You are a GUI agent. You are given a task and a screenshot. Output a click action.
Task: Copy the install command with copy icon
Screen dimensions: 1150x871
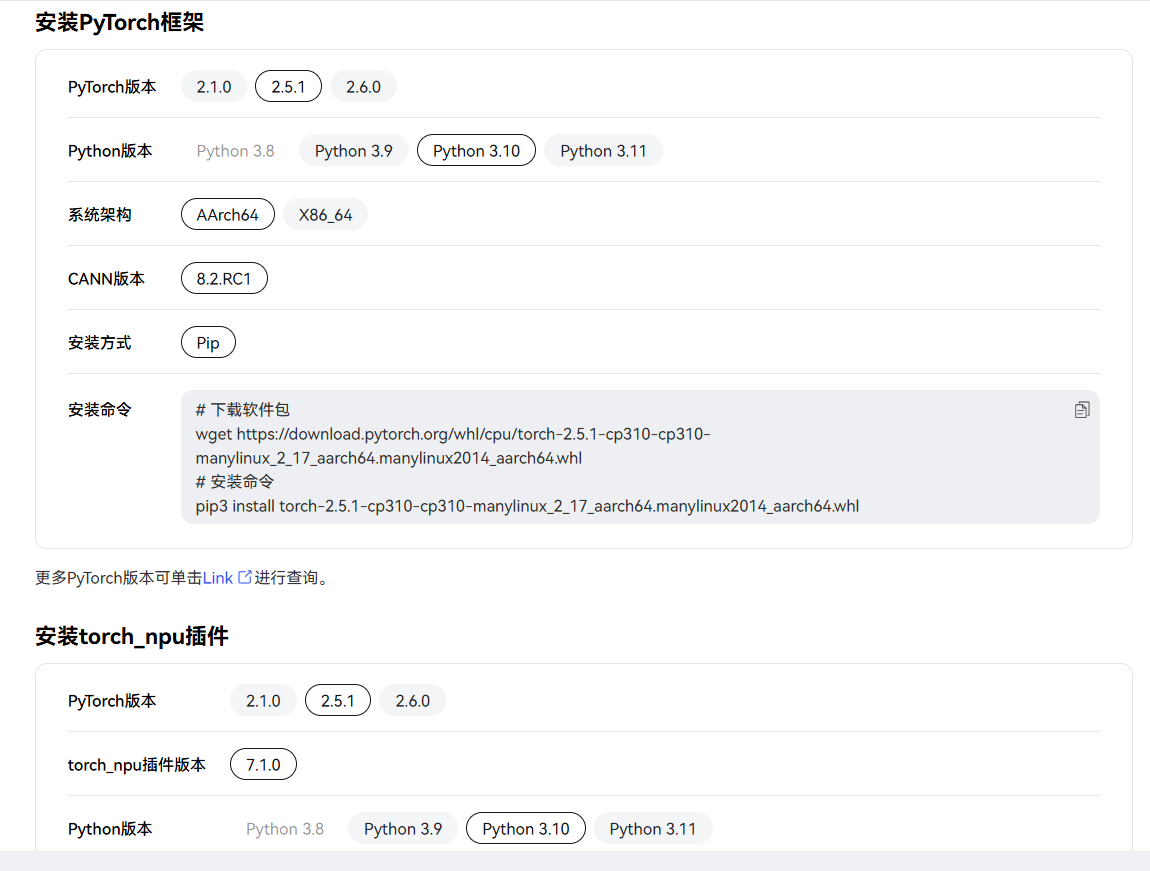point(1082,410)
